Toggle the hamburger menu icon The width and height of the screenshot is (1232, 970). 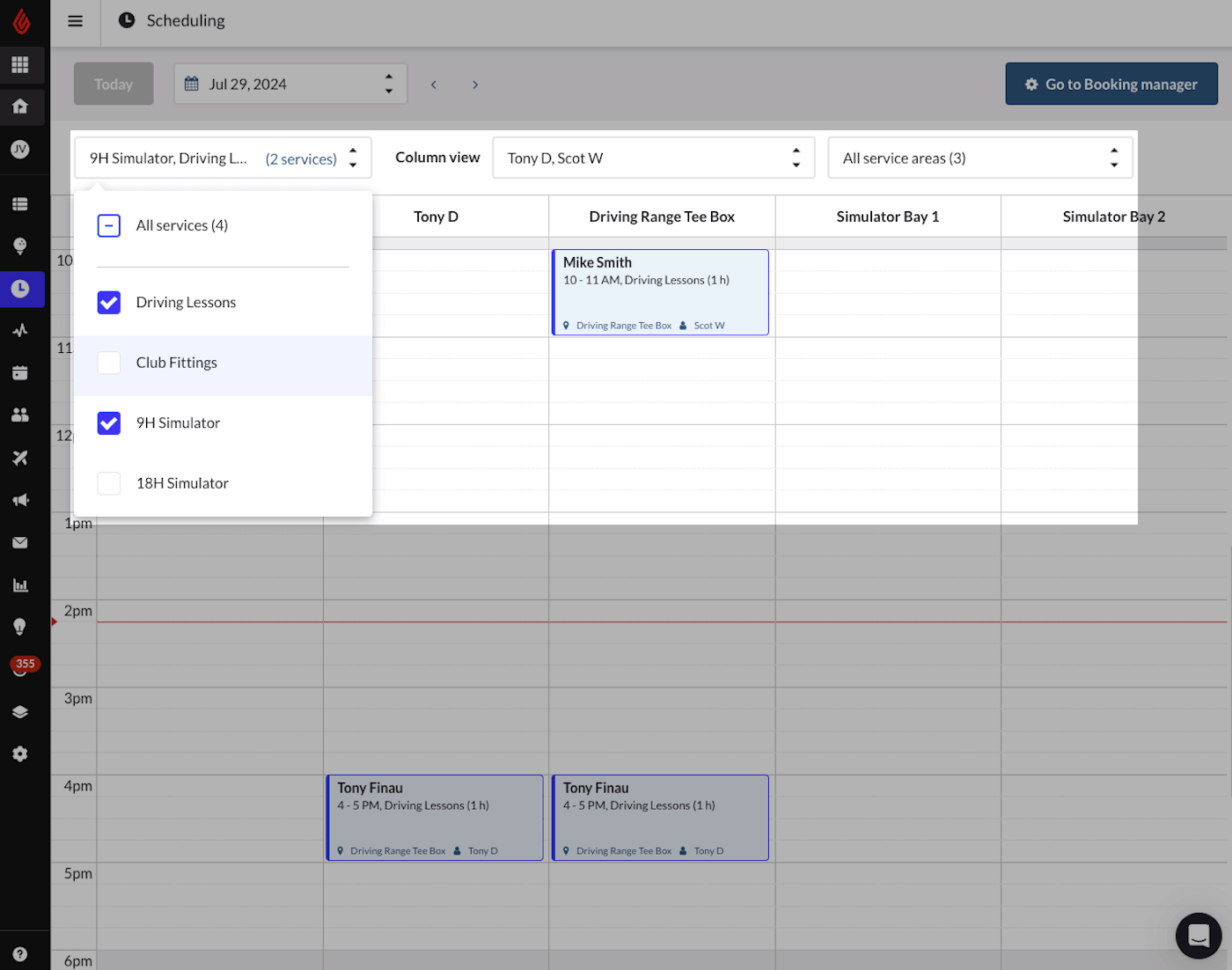(76, 21)
